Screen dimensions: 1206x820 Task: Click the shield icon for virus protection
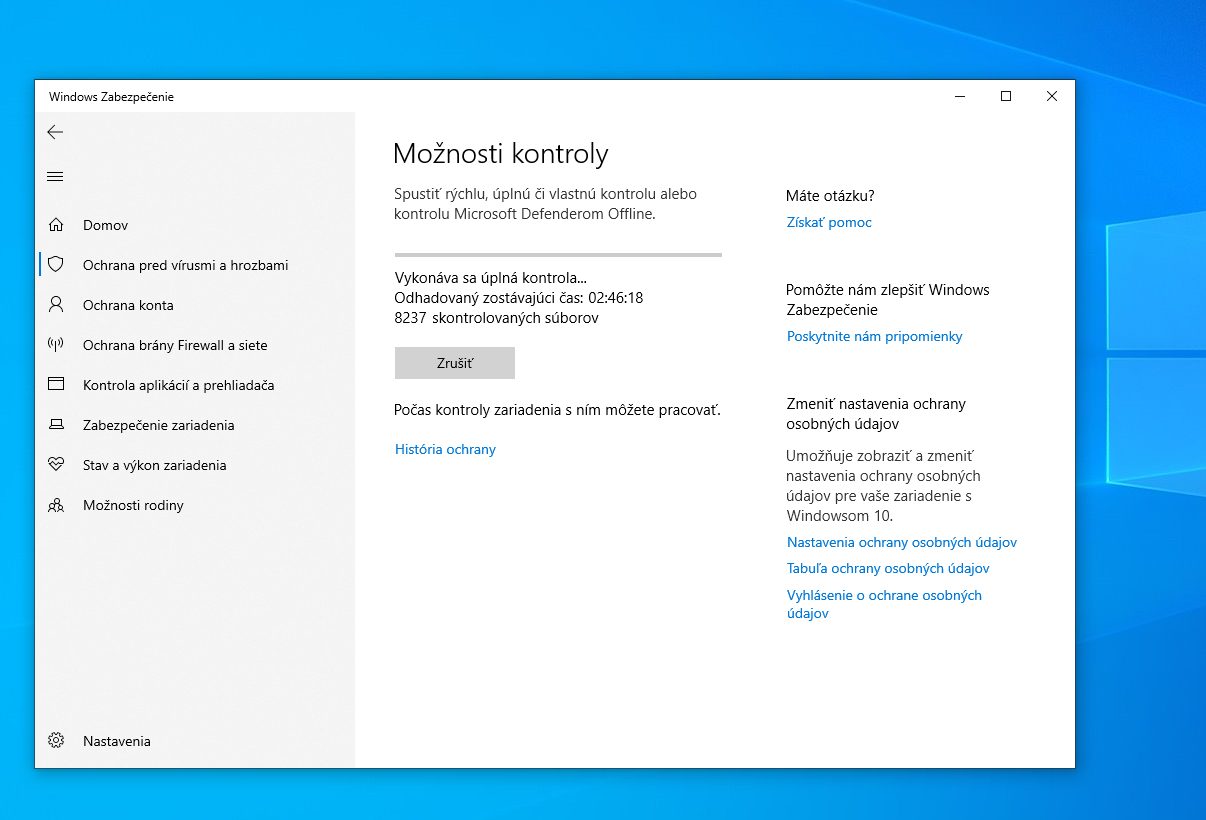pyautogui.click(x=56, y=265)
